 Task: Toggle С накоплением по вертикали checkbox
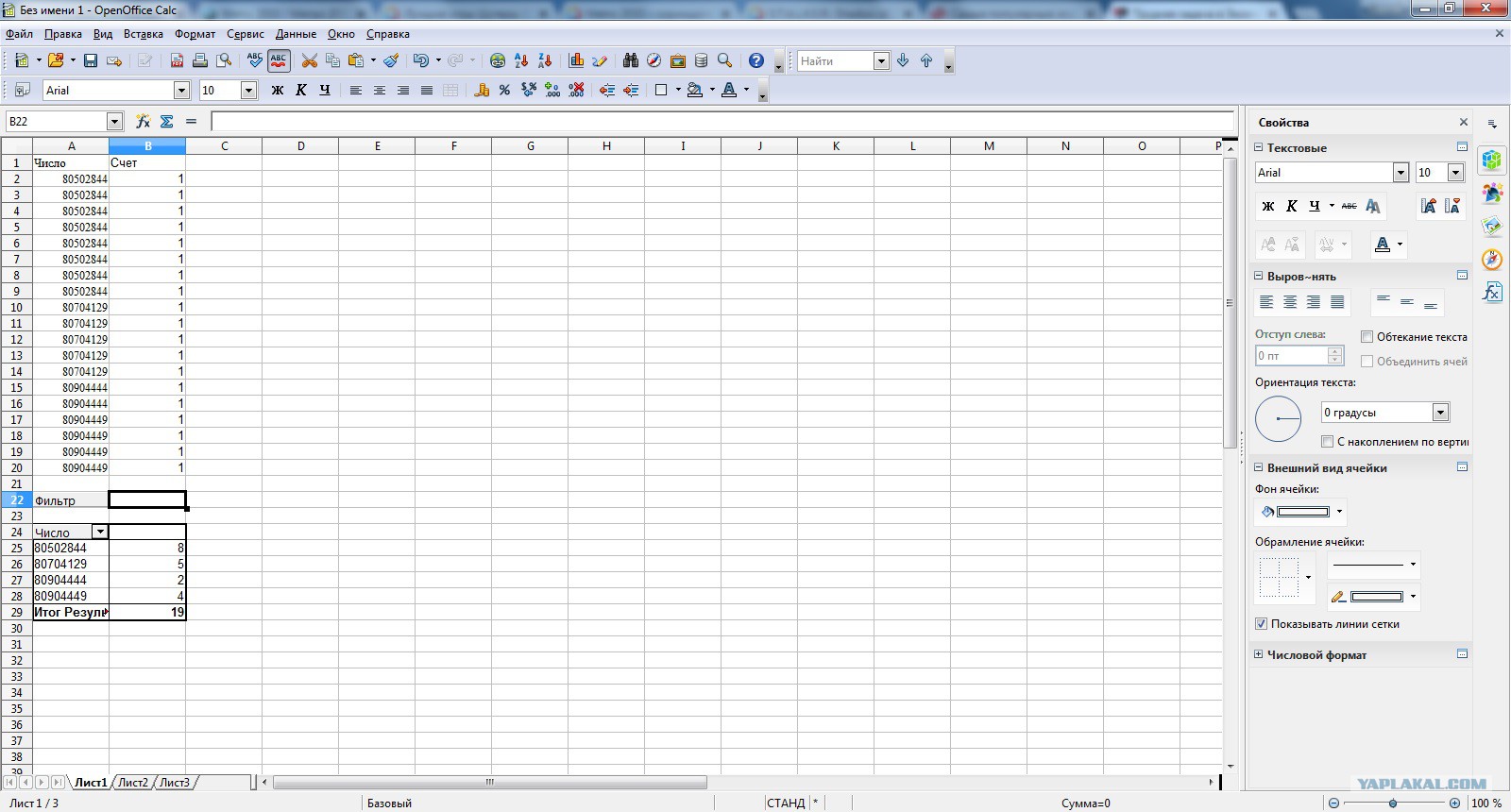point(1327,442)
